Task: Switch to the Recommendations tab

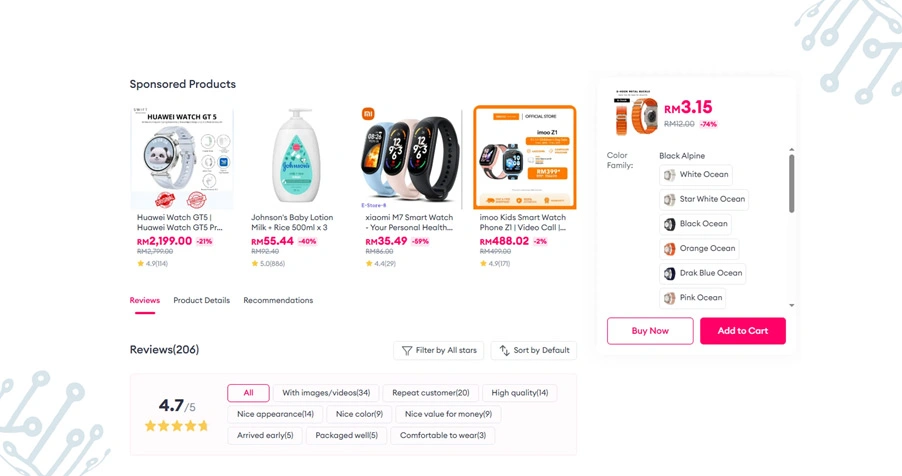Action: [278, 300]
